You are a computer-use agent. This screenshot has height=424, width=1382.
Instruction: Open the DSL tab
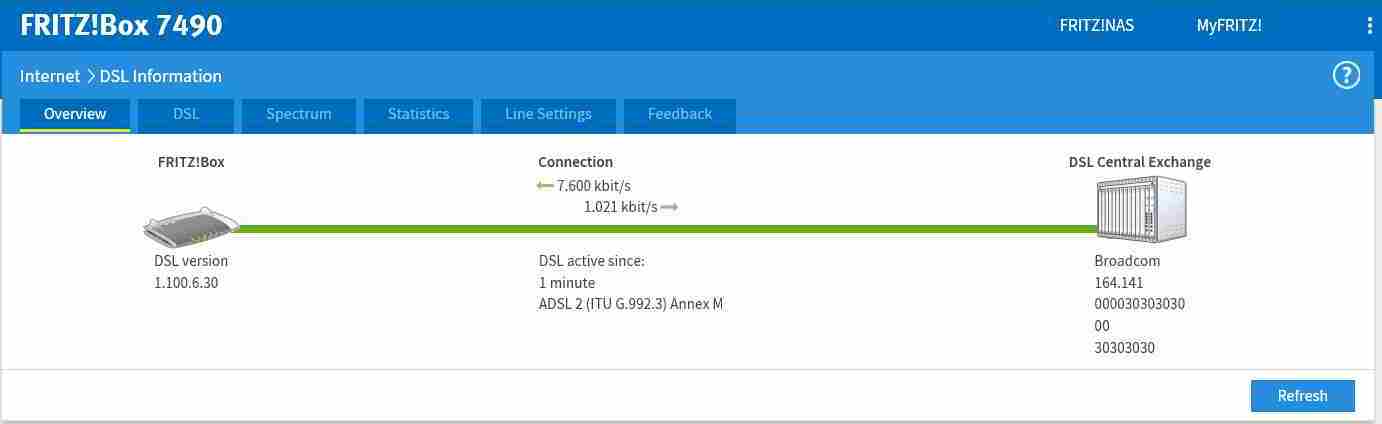coord(186,114)
